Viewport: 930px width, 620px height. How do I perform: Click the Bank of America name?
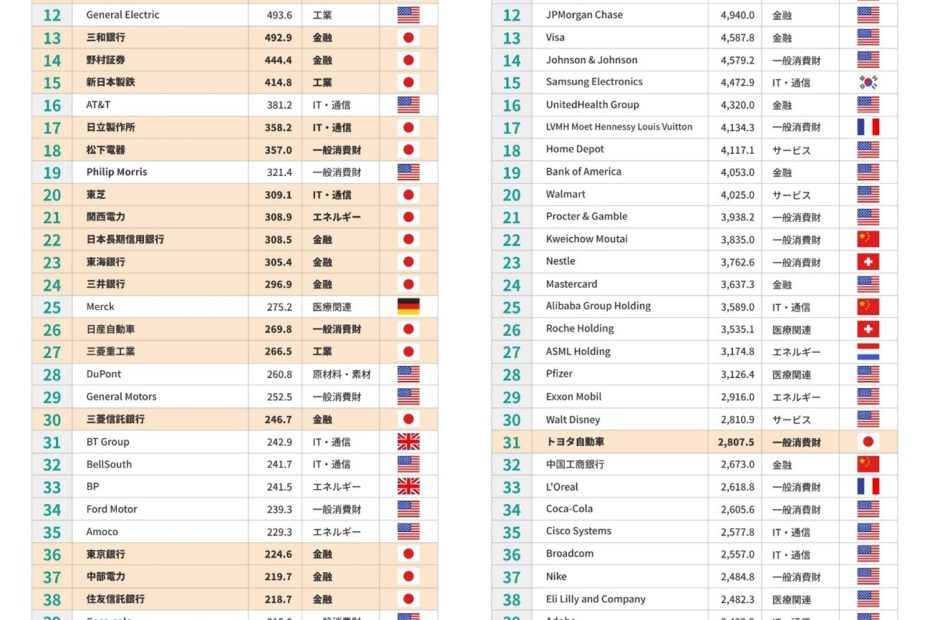coord(584,172)
